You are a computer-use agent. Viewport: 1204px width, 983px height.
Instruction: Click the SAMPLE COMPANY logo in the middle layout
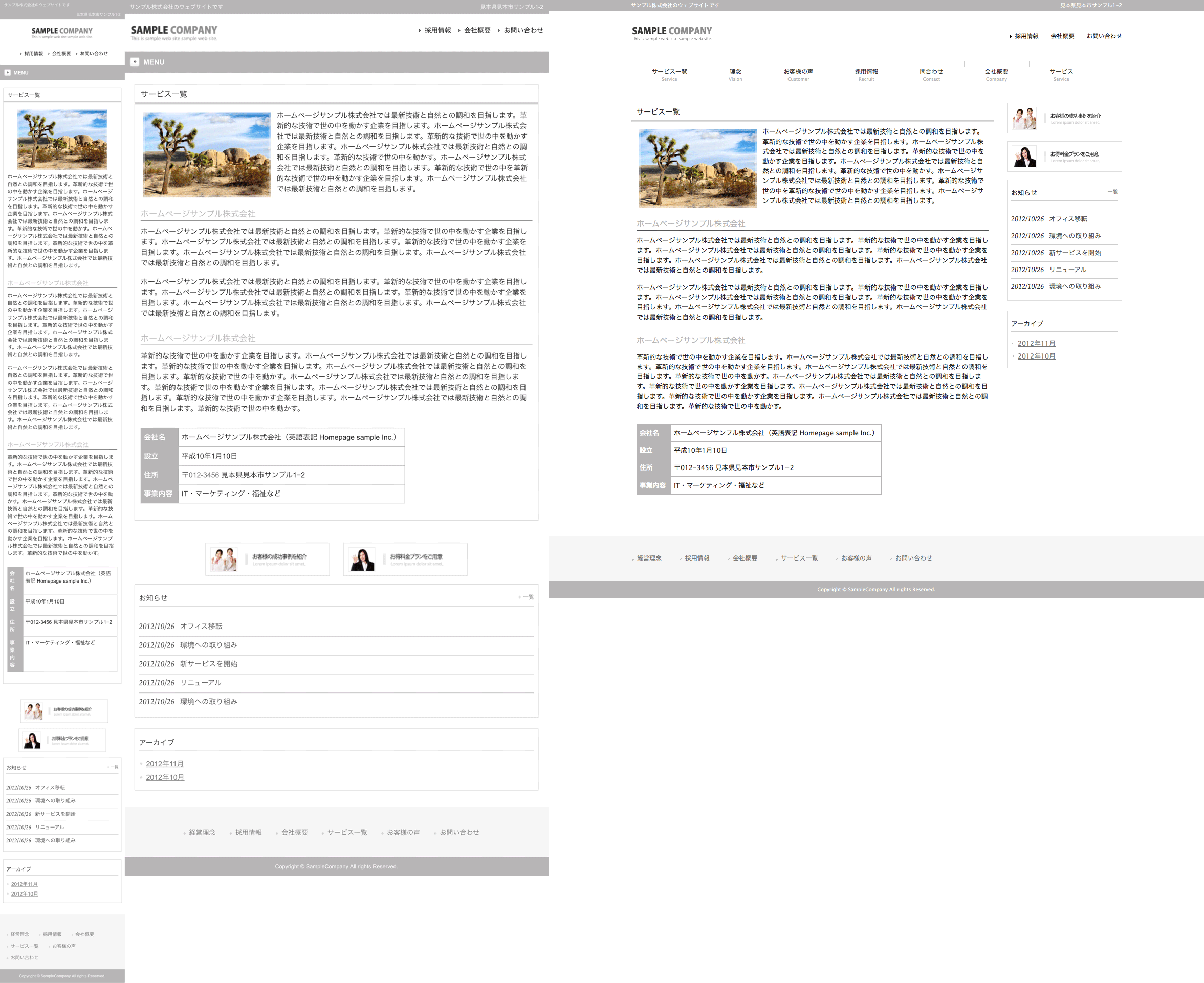[x=174, y=32]
